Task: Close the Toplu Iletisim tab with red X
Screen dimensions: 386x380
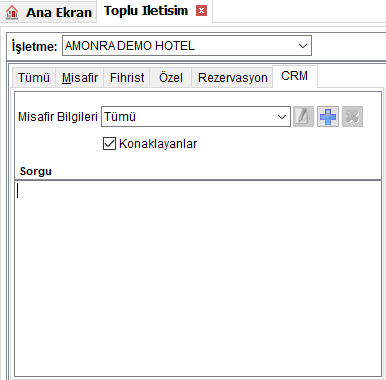Action: [201, 11]
